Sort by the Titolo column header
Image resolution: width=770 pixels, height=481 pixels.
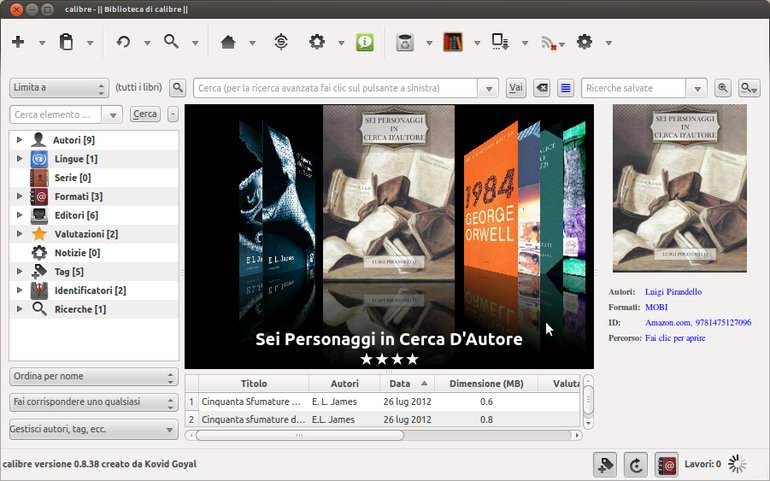click(x=254, y=384)
